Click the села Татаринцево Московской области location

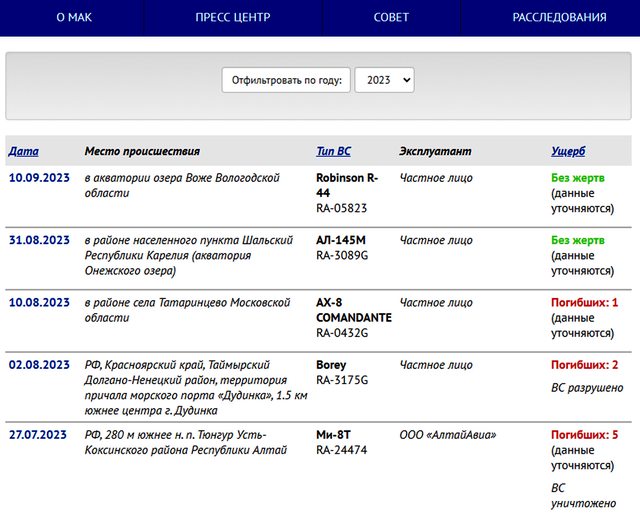[x=187, y=310]
